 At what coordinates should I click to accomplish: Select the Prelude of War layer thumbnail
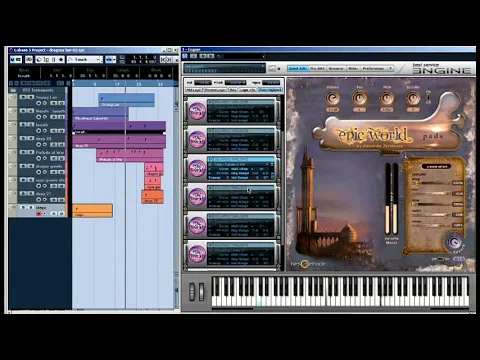click(x=197, y=168)
